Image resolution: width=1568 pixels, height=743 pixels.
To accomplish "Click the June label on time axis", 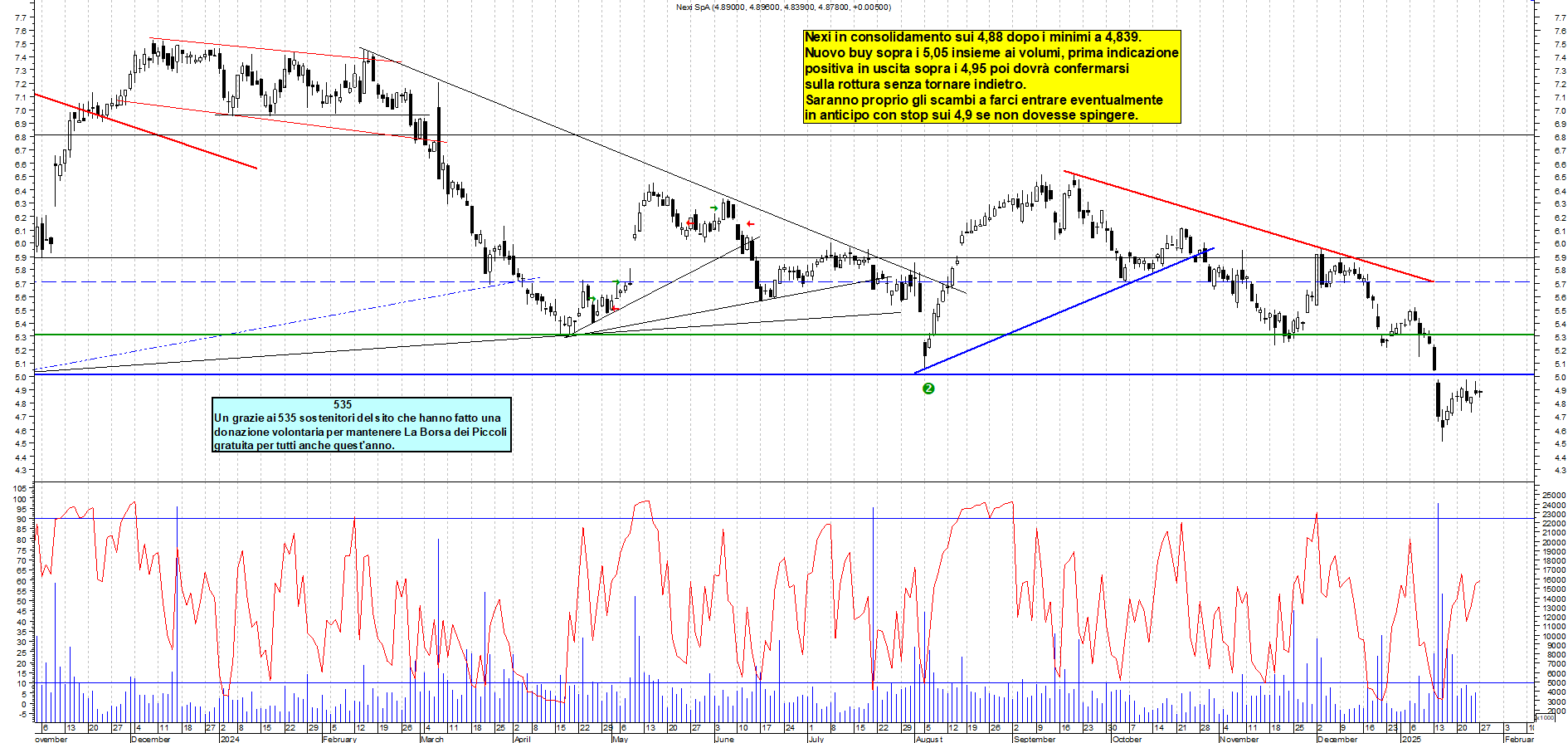I will click(724, 739).
